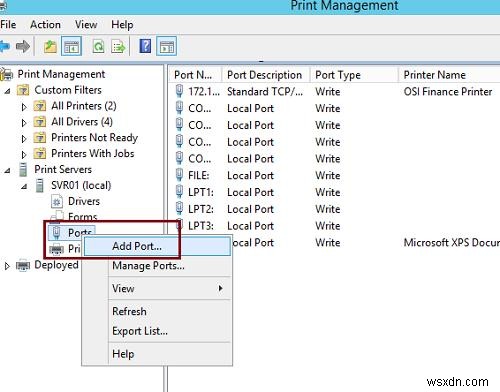Click the port icon for the FILE: row

click(179, 175)
